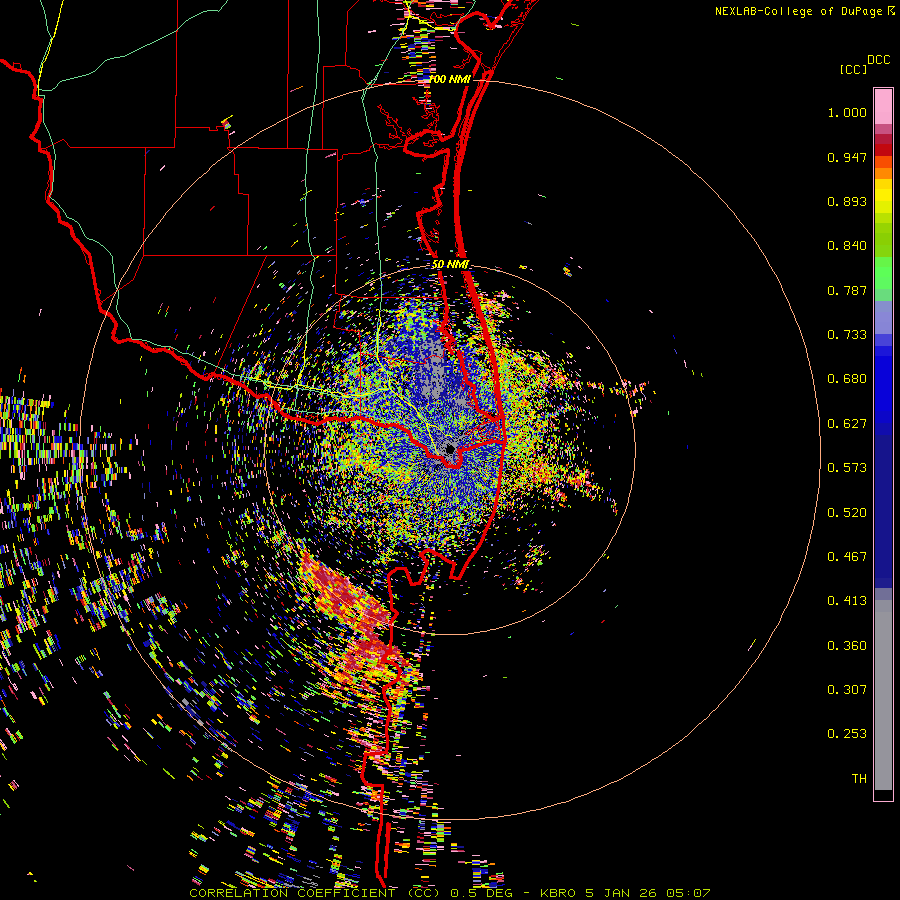Click the TH threshold label
The width and height of the screenshot is (900, 900).
[859, 779]
